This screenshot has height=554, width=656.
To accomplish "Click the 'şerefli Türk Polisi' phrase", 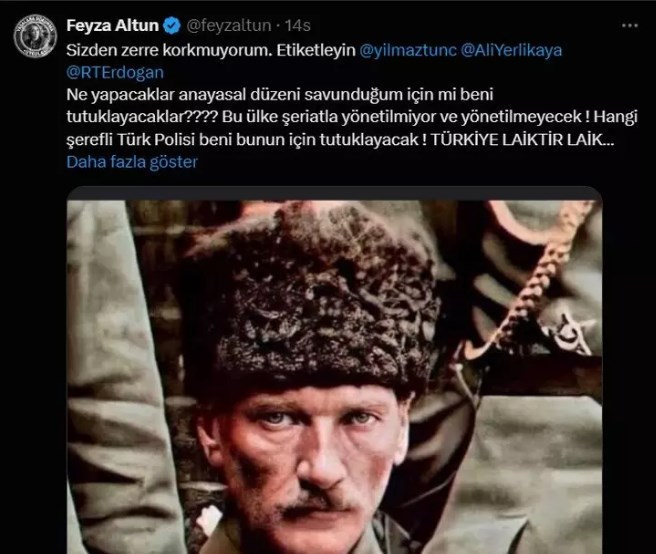I will pos(131,140).
